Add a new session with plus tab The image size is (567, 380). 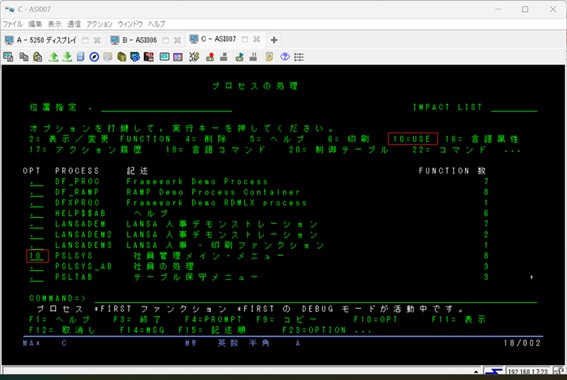pos(274,40)
